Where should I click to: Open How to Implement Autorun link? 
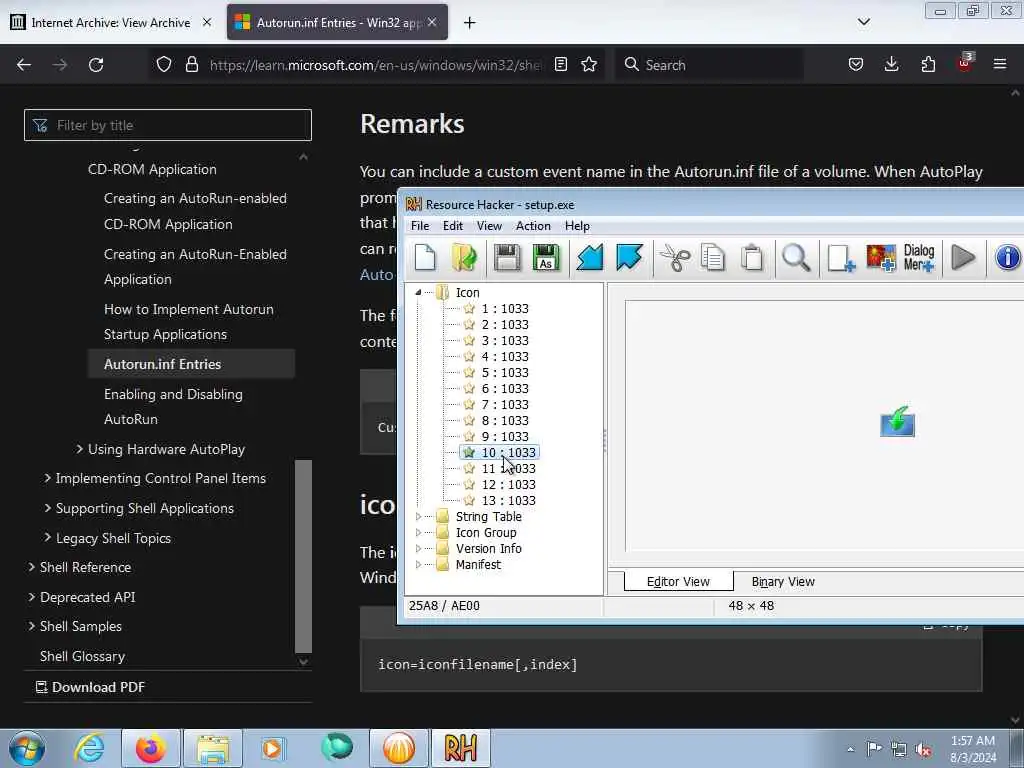click(x=189, y=322)
